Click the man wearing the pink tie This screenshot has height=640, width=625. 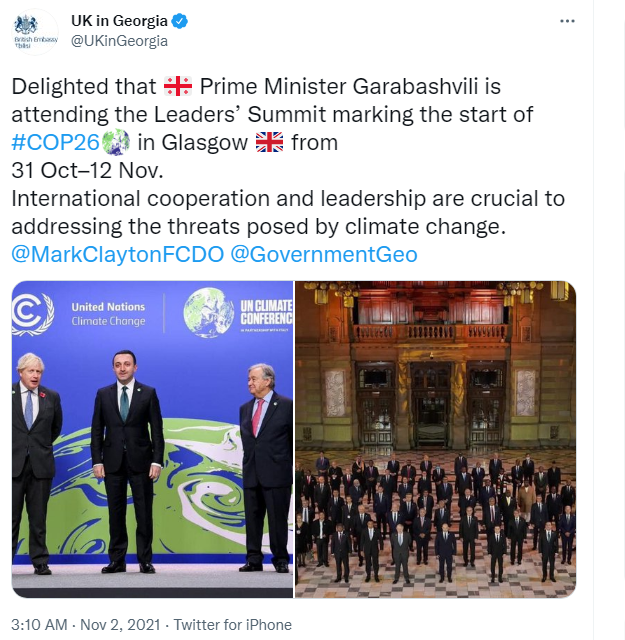pyautogui.click(x=266, y=467)
